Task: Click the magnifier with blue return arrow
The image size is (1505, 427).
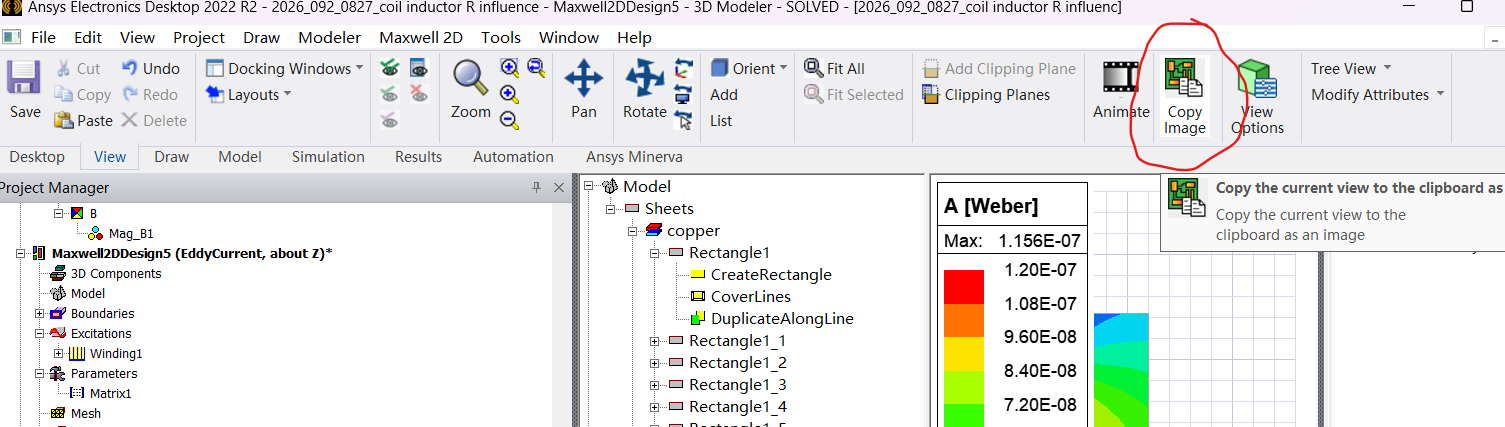Action: [536, 68]
